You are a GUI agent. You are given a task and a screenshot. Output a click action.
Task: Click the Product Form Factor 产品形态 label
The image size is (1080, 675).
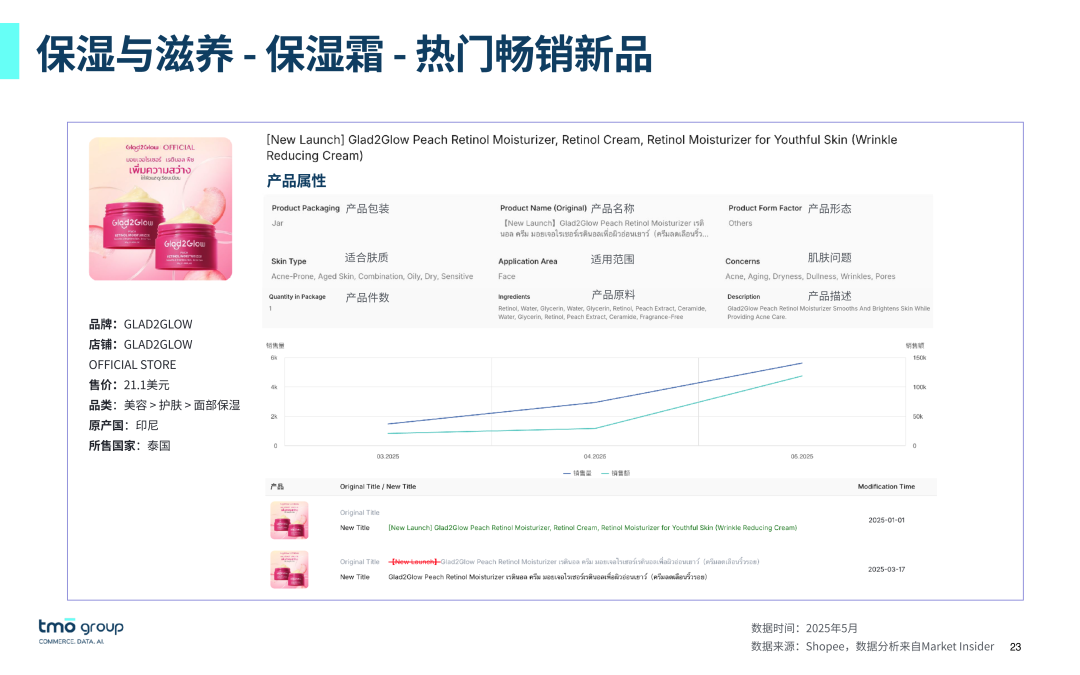coord(790,208)
